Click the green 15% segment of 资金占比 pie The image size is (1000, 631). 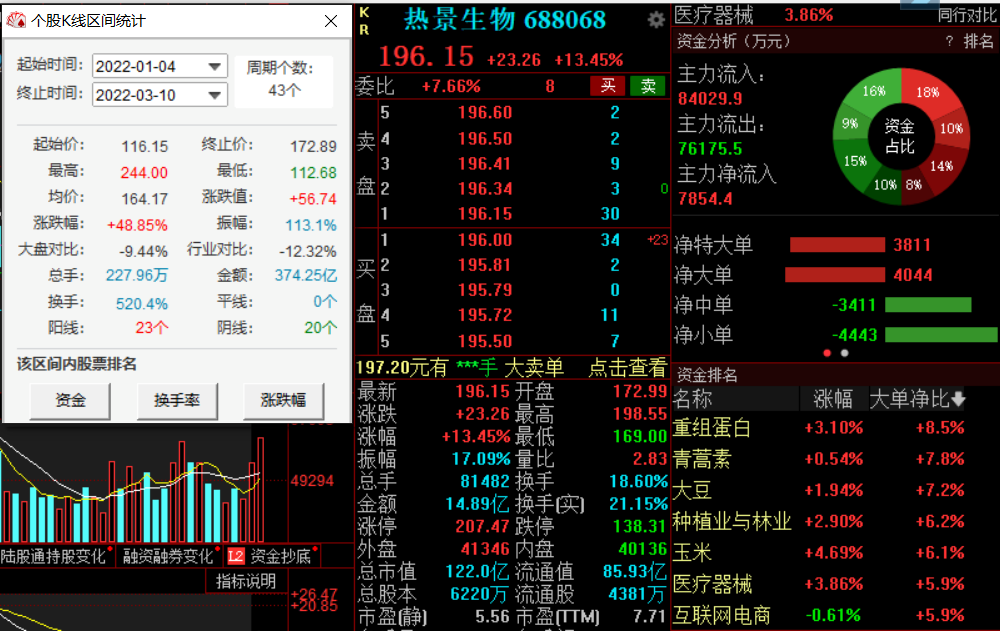[x=855, y=161]
